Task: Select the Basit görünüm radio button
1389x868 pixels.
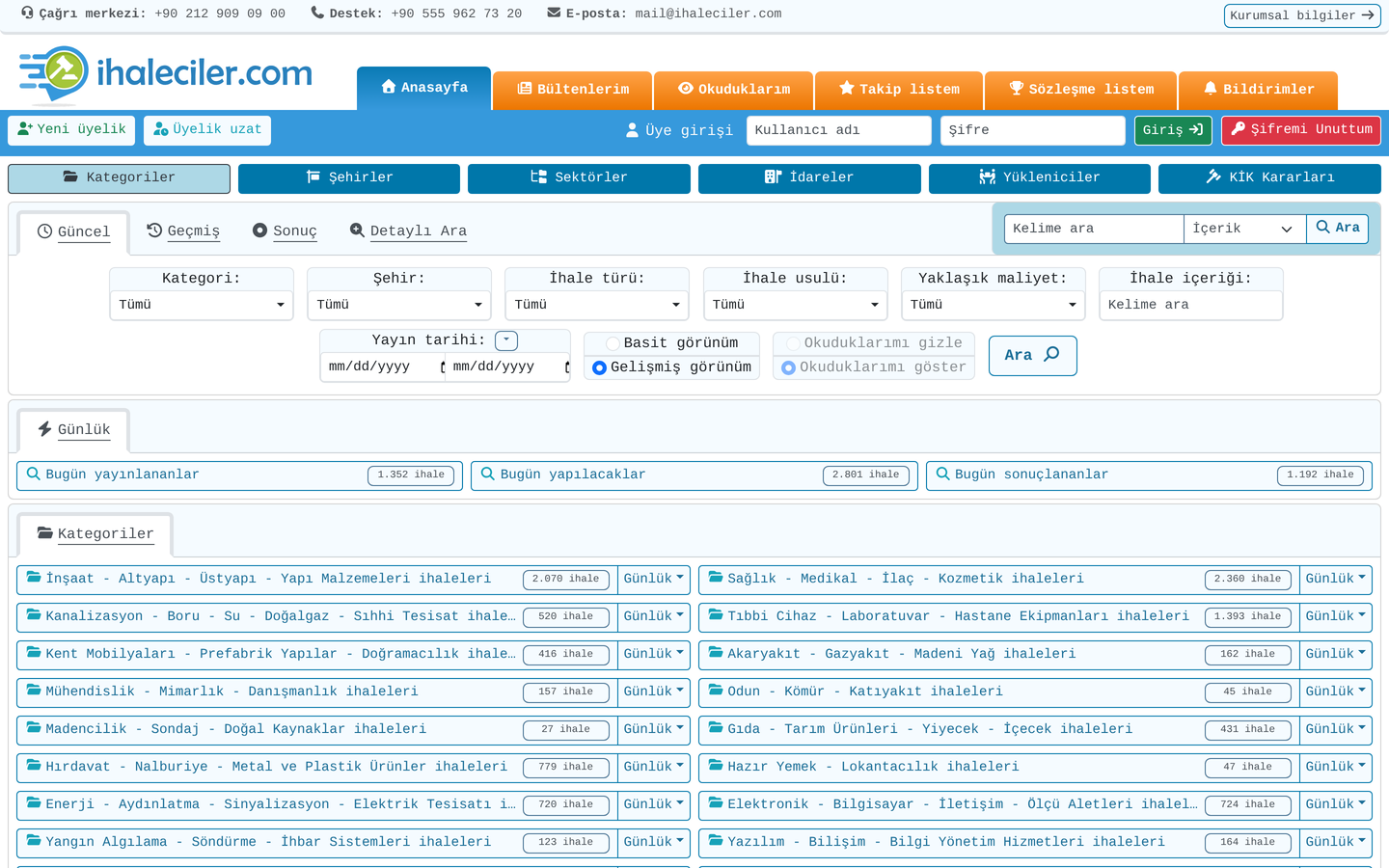Action: click(x=613, y=343)
